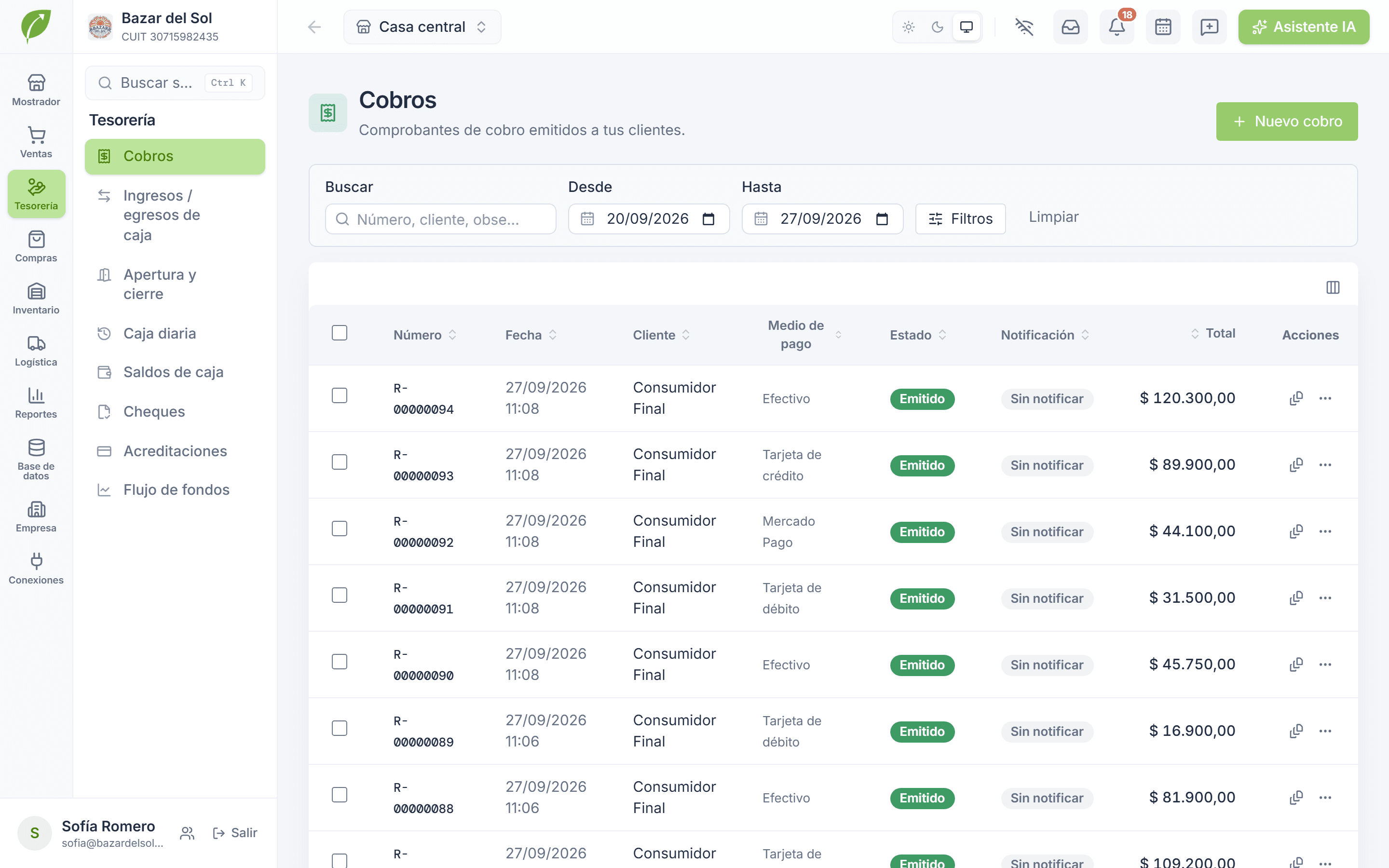Viewport: 1389px width, 868px height.
Task: Open Apertura y cierre menu item
Action: click(175, 284)
